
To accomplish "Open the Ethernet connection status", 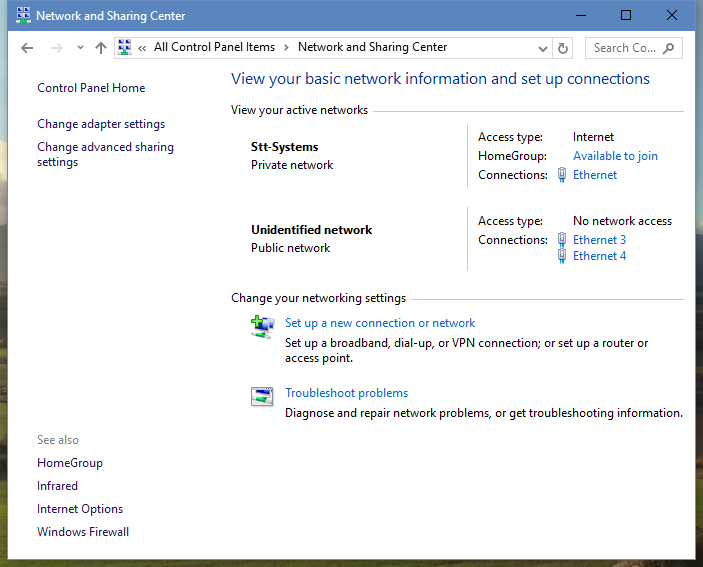I will pos(595,175).
